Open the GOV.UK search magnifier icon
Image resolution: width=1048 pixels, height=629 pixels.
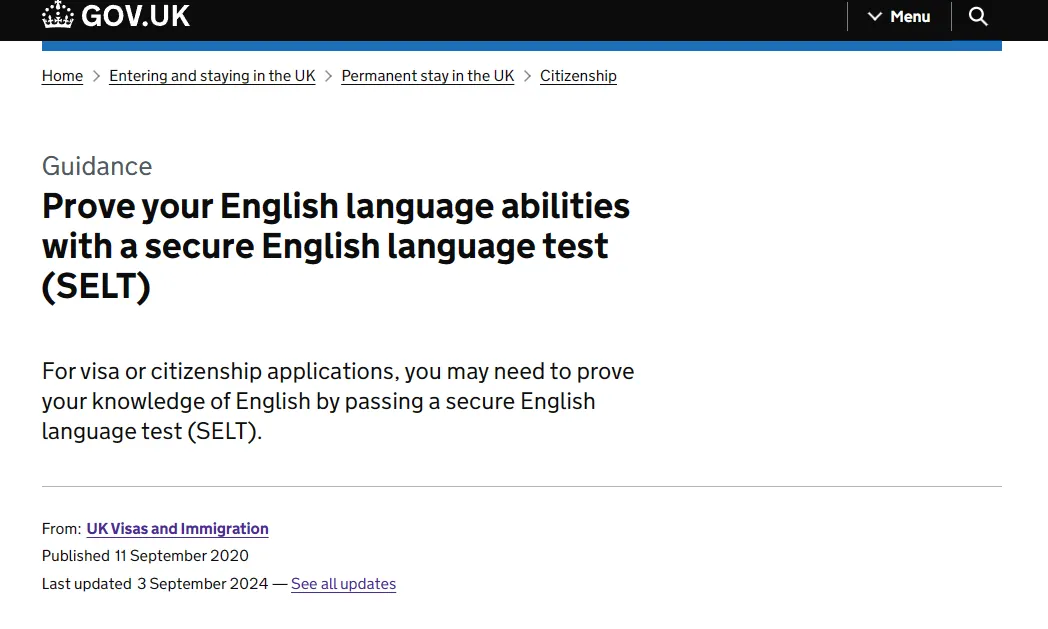click(x=978, y=16)
